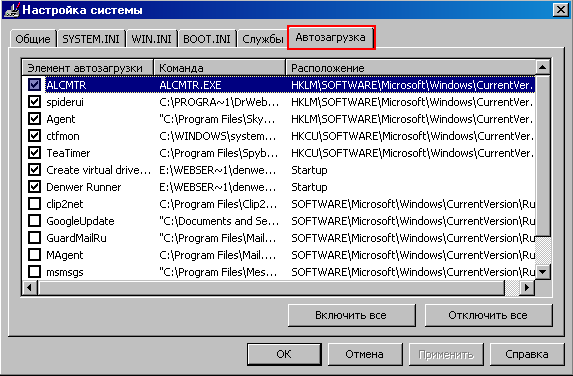This screenshot has height=376, width=573.
Task: Select the GoogleUpdate row name
Action: pyautogui.click(x=80, y=221)
